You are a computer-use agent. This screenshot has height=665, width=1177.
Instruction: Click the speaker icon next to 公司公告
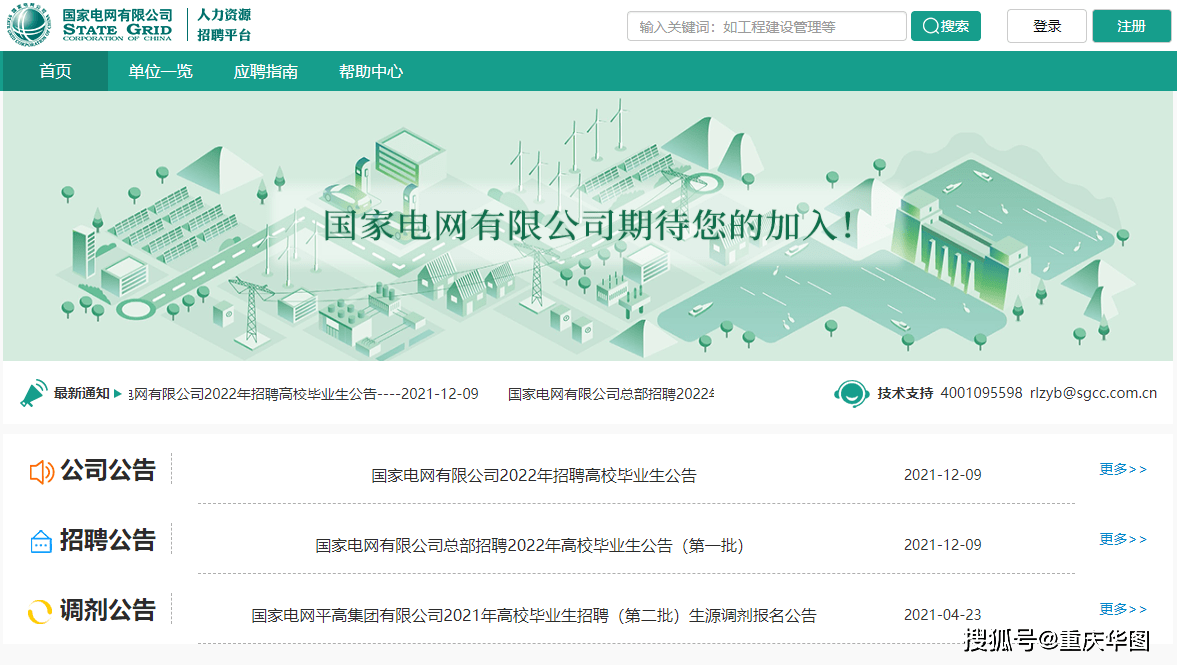[x=41, y=471]
